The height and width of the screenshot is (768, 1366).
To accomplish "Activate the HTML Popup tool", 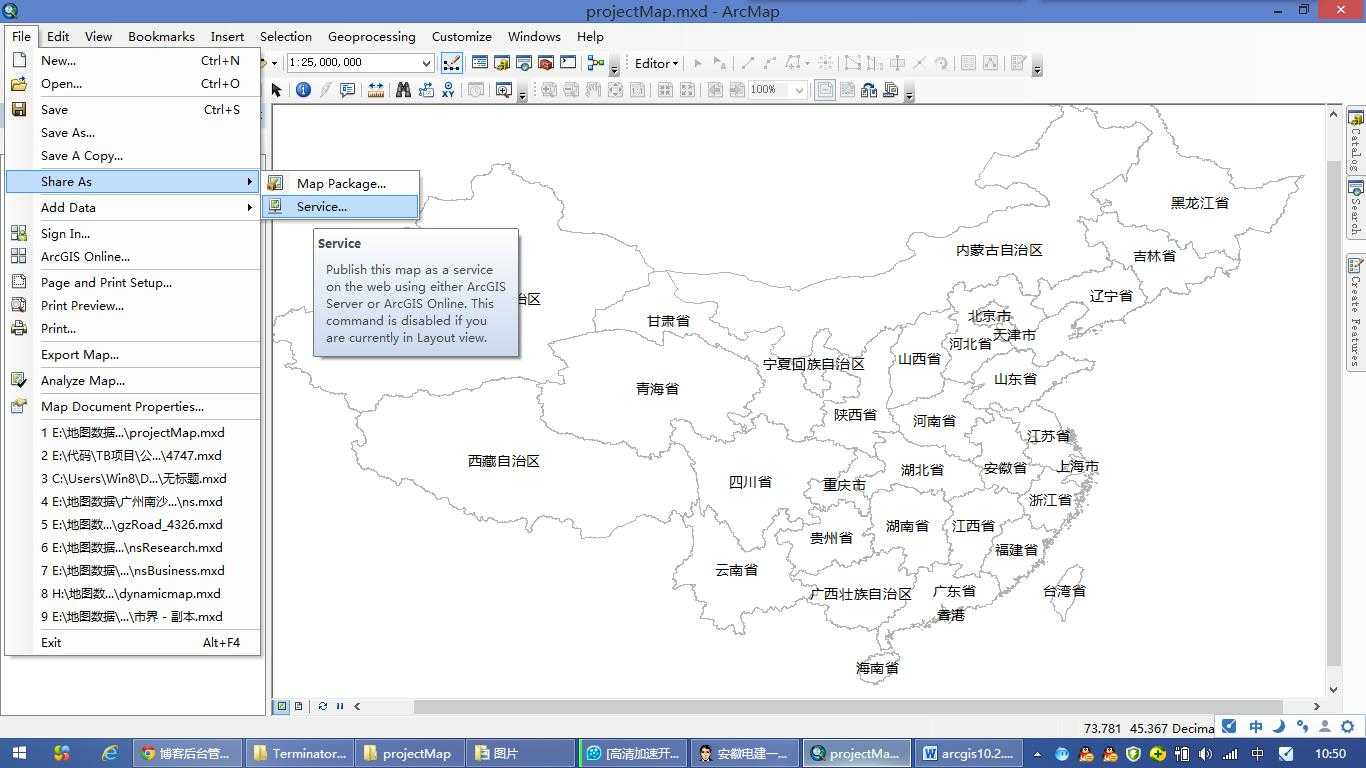I will (x=347, y=90).
